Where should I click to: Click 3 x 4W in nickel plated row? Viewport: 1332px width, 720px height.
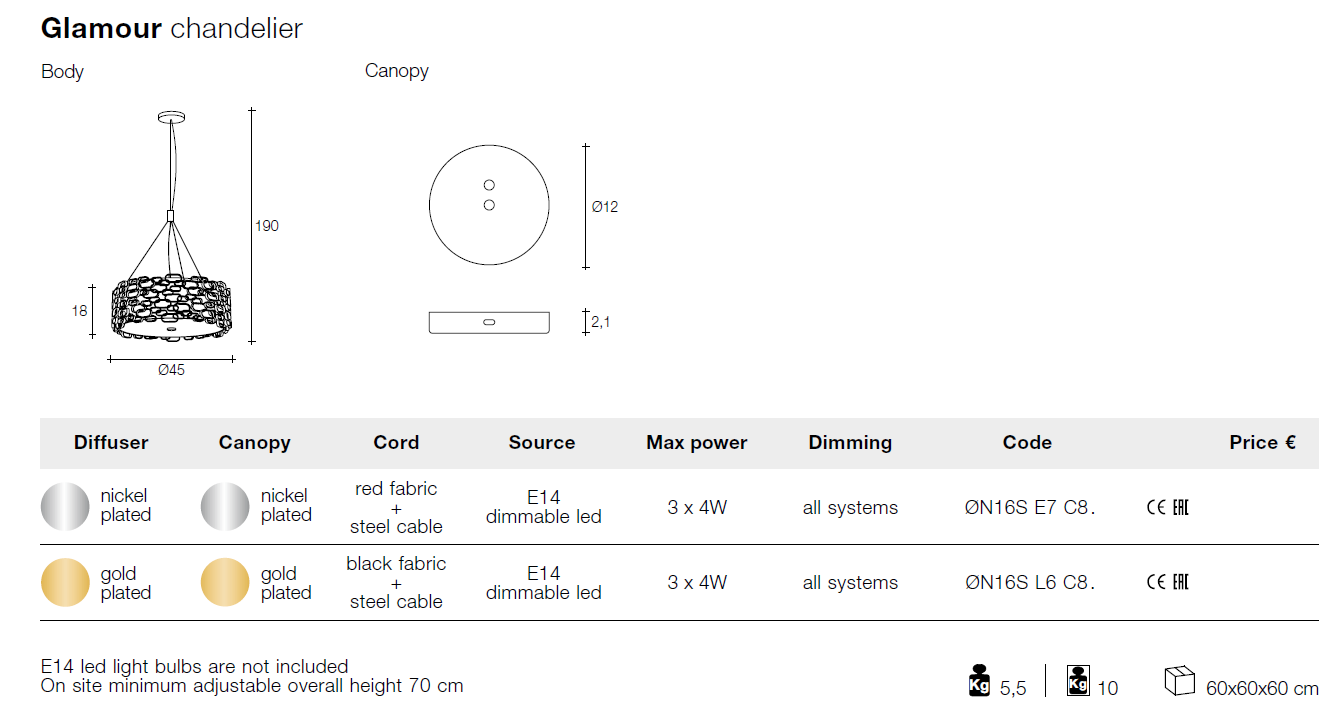697,507
